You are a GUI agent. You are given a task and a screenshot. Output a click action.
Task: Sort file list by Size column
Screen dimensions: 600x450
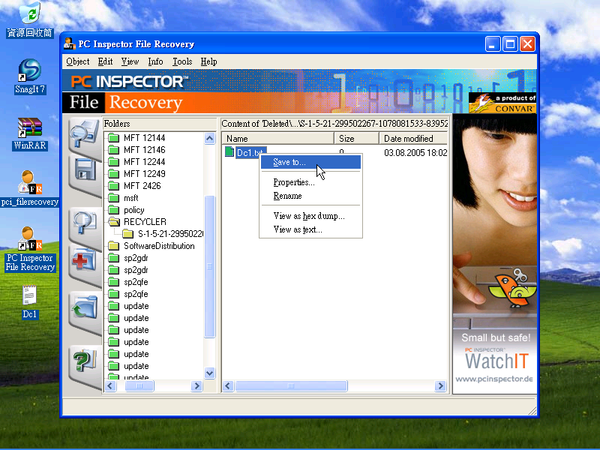pos(357,139)
